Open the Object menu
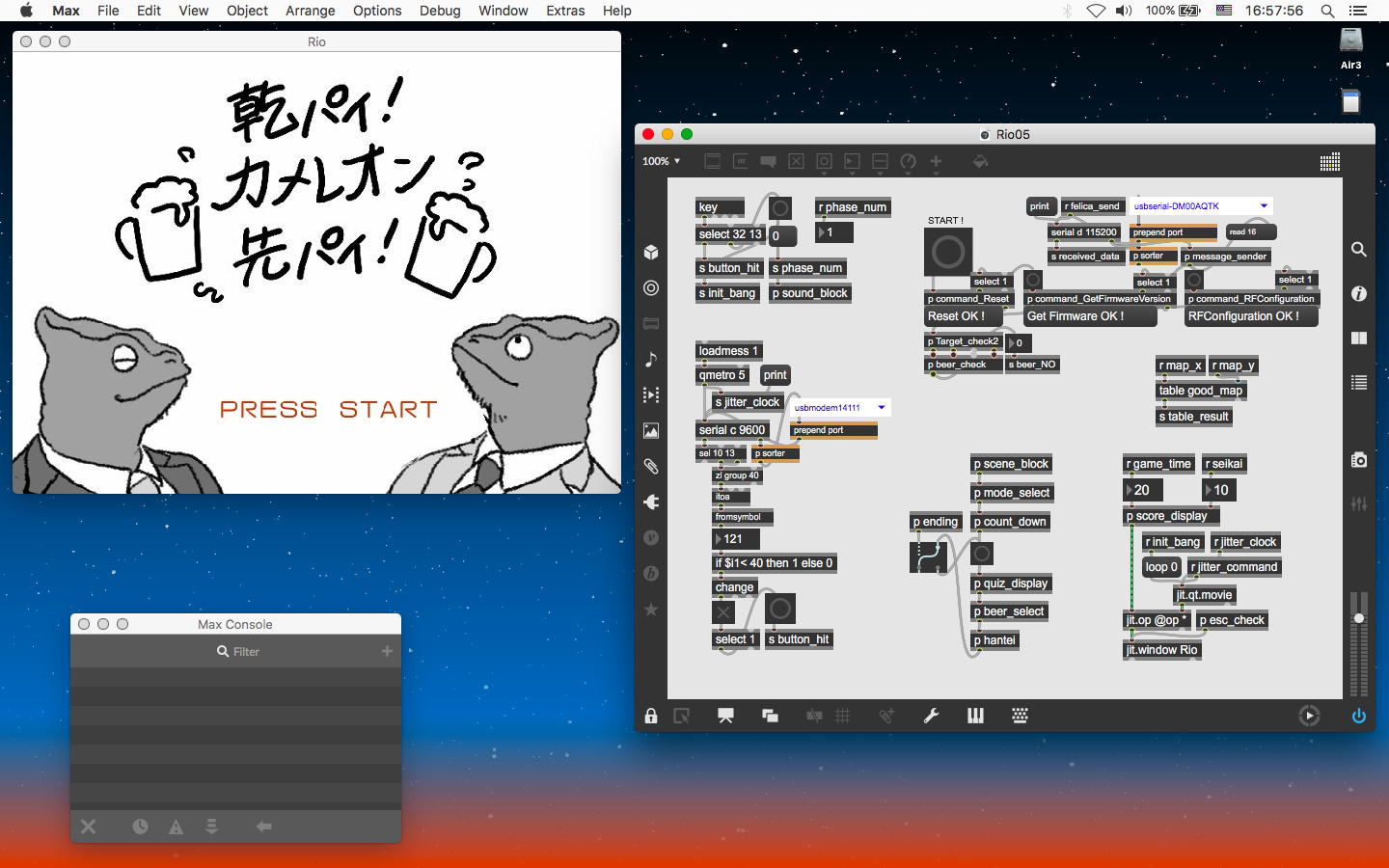 [x=247, y=11]
